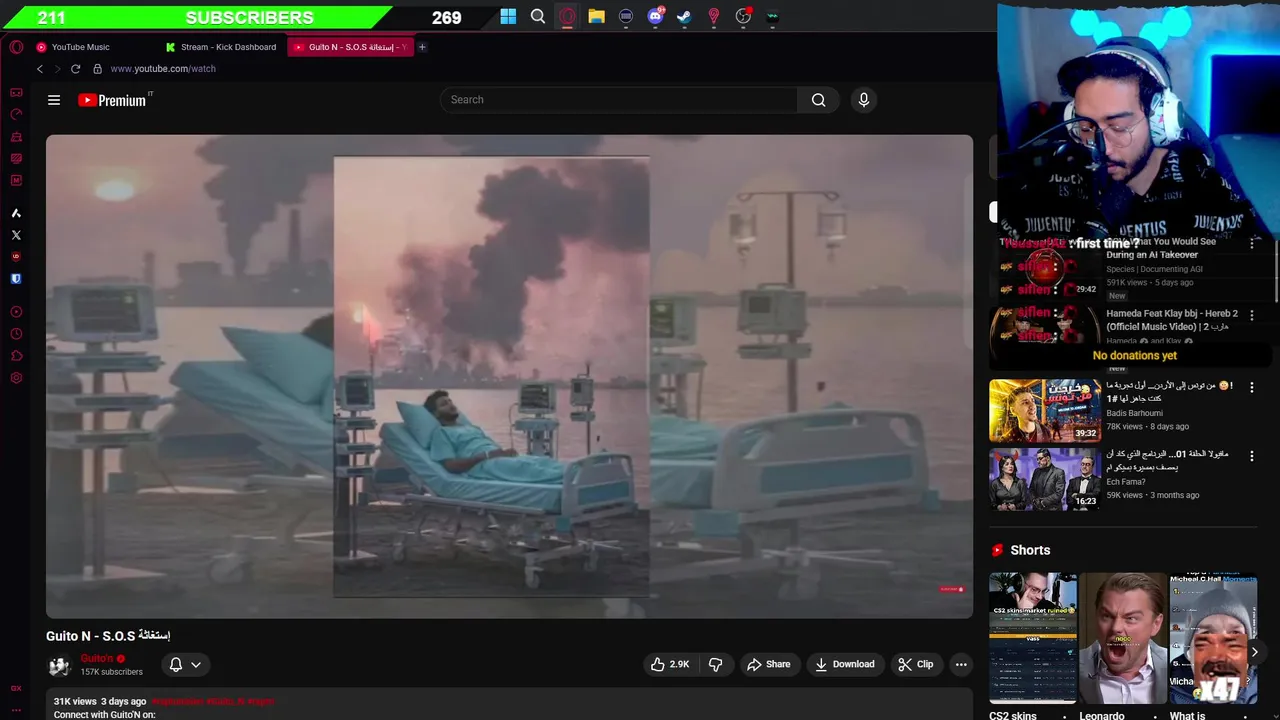Open the AI Takeover video title
The height and width of the screenshot is (720, 1280).
pyautogui.click(x=1161, y=248)
